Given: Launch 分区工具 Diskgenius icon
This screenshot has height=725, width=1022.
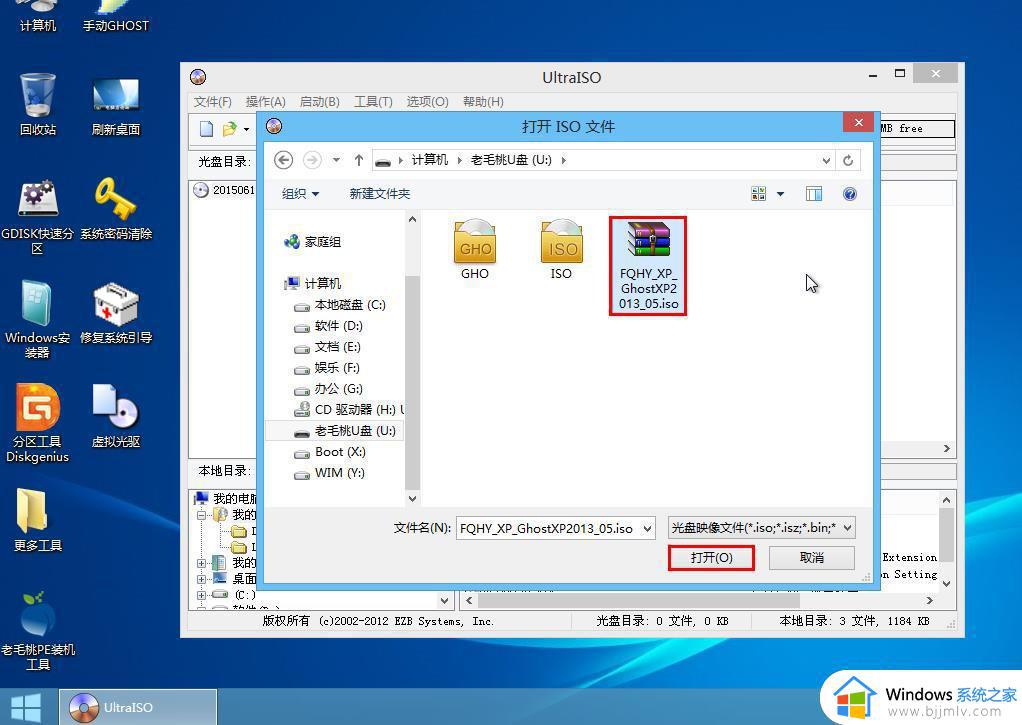Looking at the screenshot, I should (37, 423).
